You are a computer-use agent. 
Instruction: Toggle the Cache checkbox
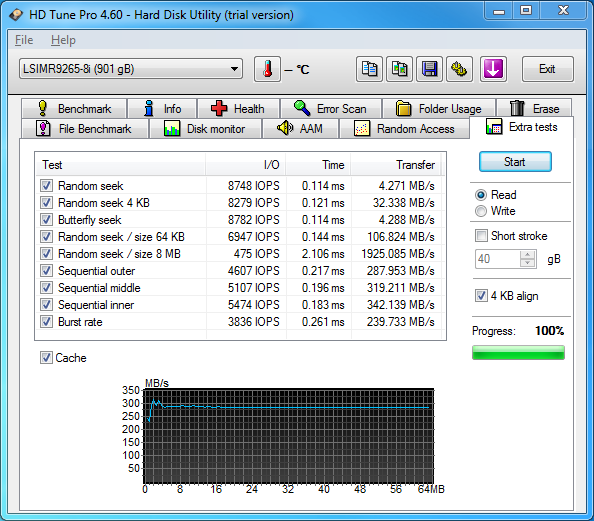click(x=46, y=358)
